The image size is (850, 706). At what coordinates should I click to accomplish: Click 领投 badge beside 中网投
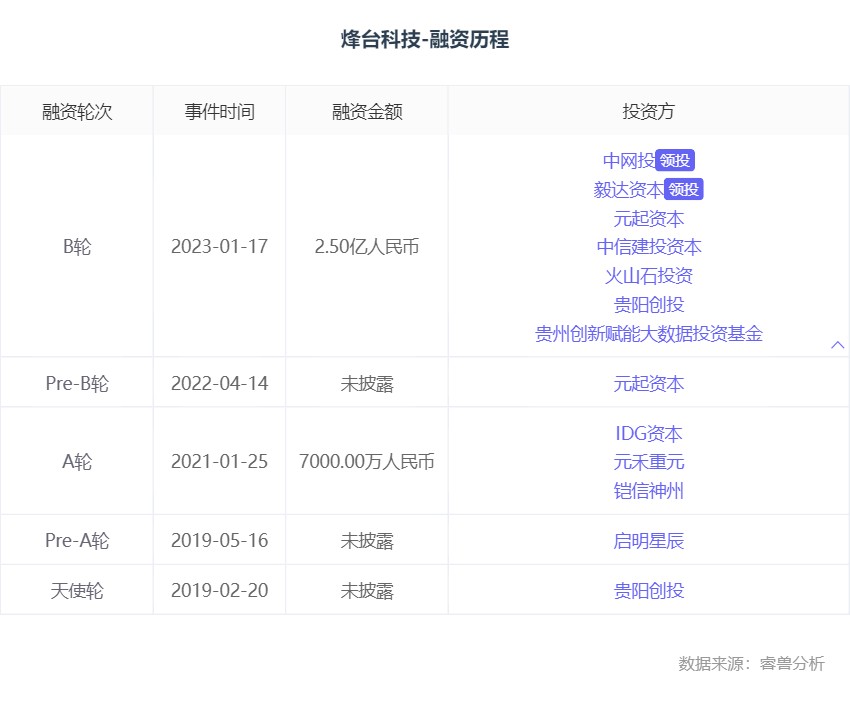point(675,161)
